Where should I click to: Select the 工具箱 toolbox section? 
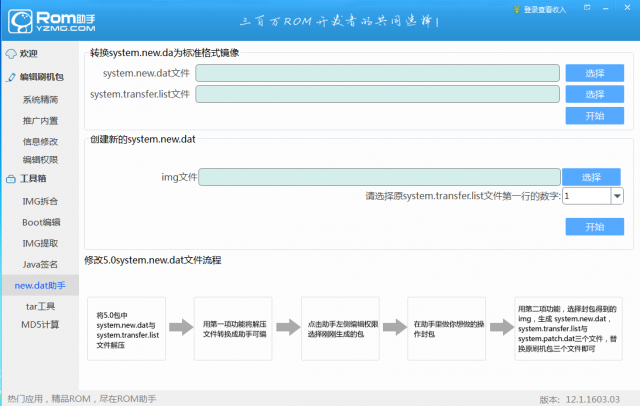33,178
